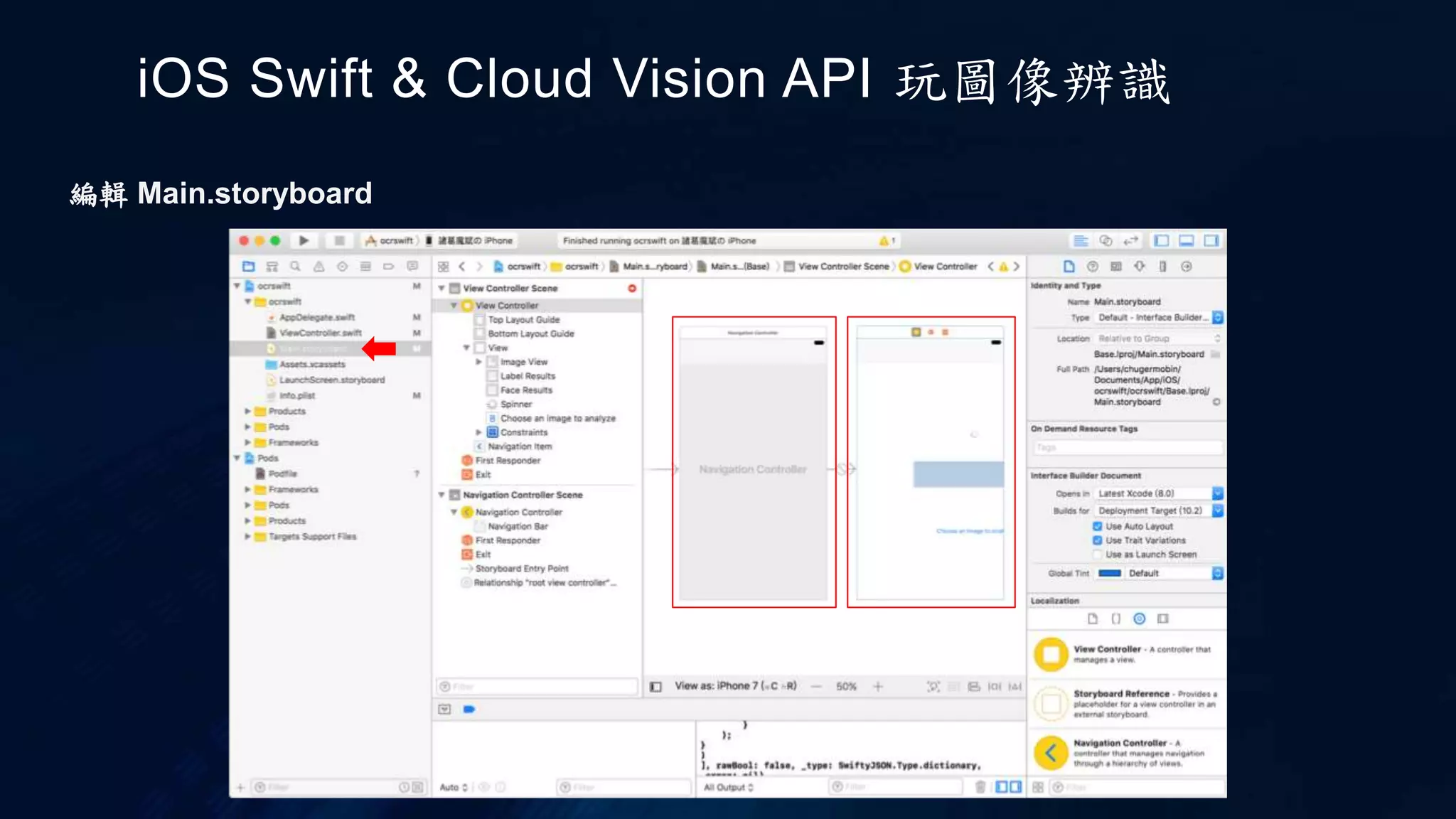This screenshot has height=819, width=1456.
Task: Select Label Results in document outline
Action: coord(528,376)
